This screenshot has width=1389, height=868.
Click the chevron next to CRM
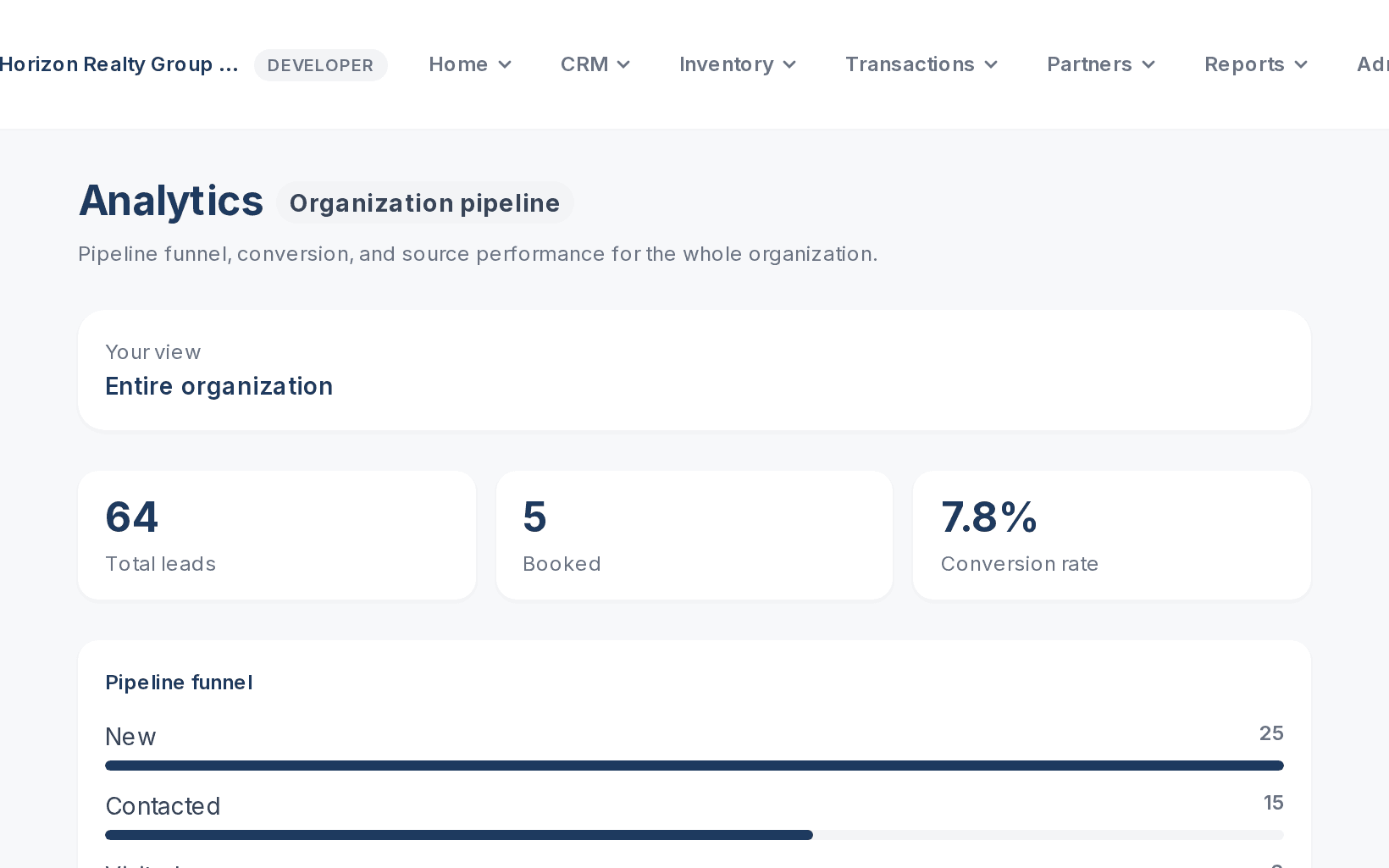coord(623,65)
